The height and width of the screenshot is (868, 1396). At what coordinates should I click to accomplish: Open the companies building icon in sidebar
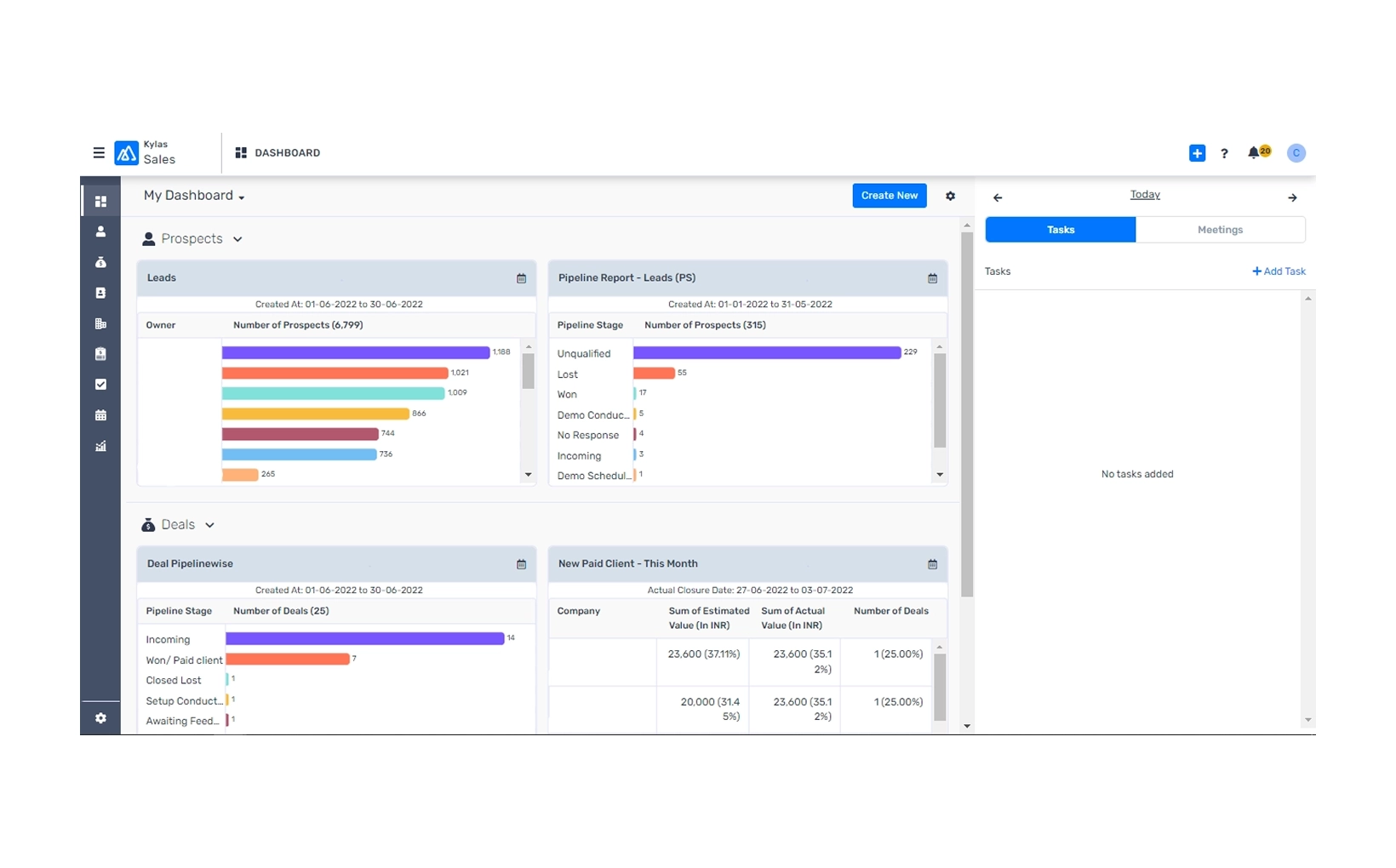pos(100,323)
